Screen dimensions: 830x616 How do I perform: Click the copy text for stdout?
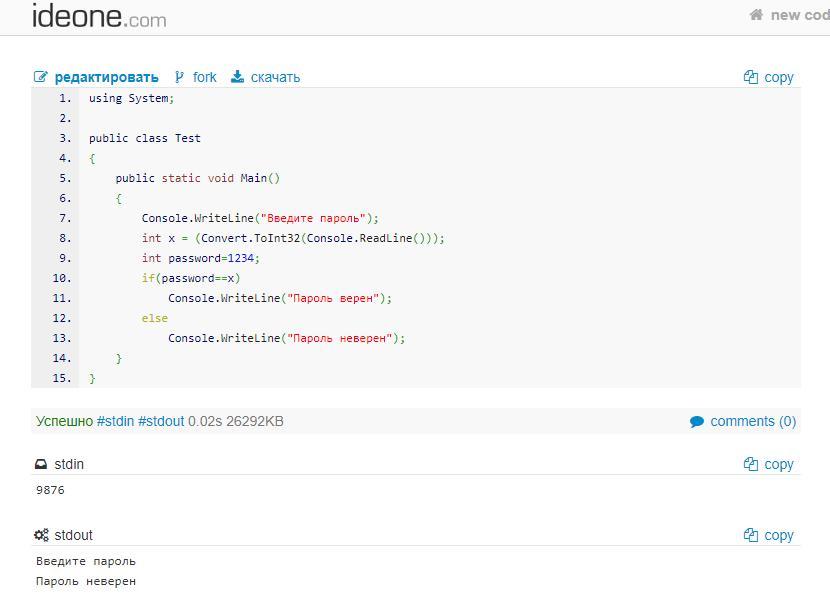(x=779, y=535)
